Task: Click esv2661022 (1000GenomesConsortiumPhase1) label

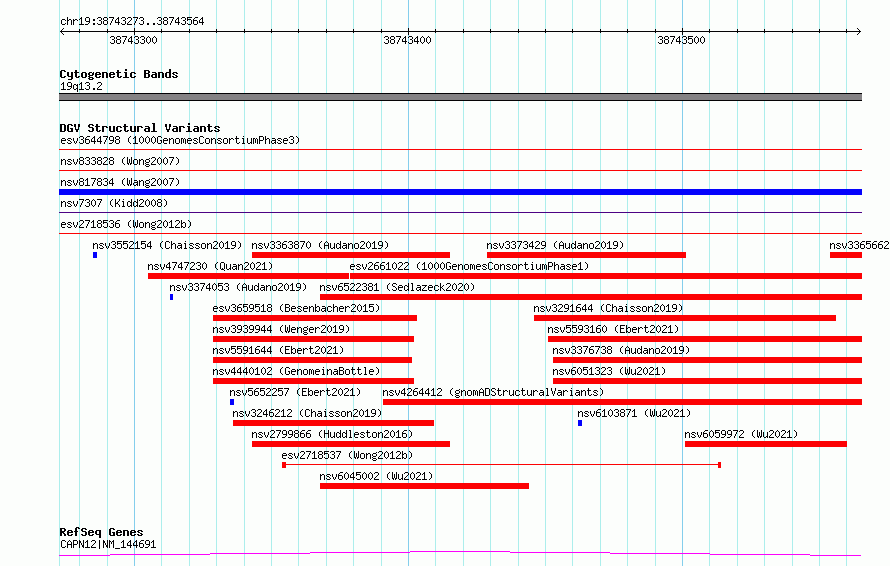Action: [469, 266]
